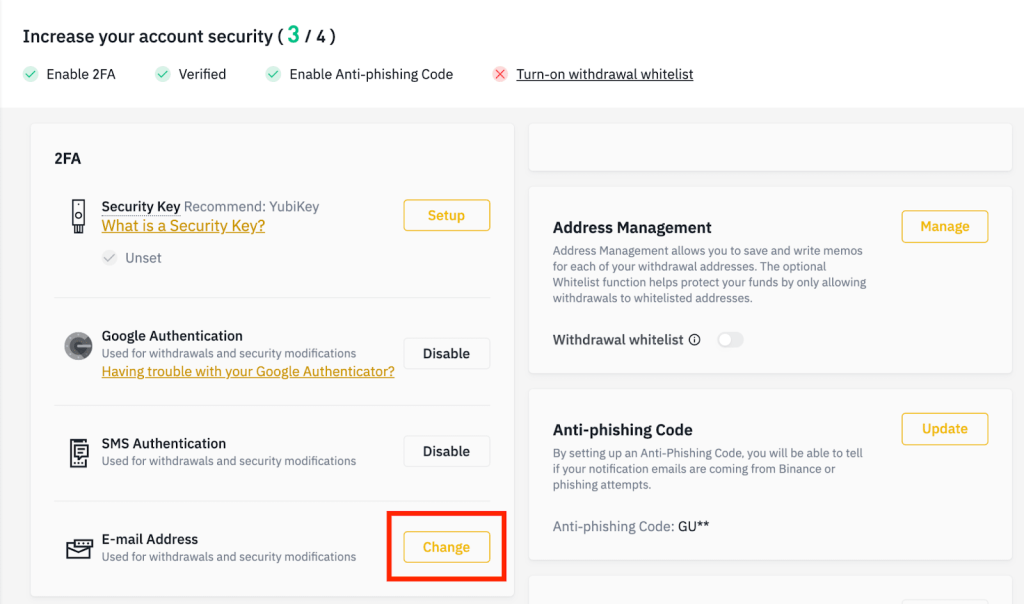Disable Google Authentication
Image resolution: width=1024 pixels, height=604 pixels.
click(x=446, y=353)
